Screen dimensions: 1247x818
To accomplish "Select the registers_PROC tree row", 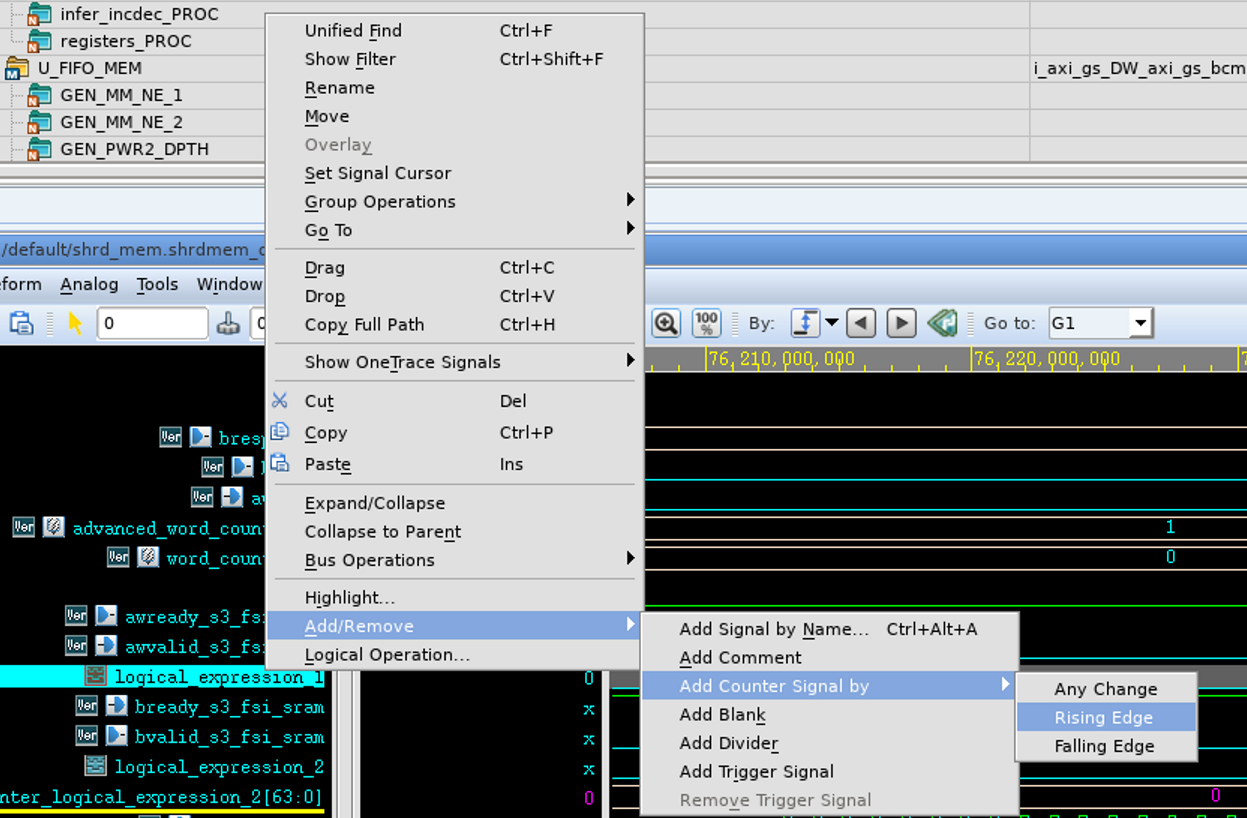I will tap(126, 41).
